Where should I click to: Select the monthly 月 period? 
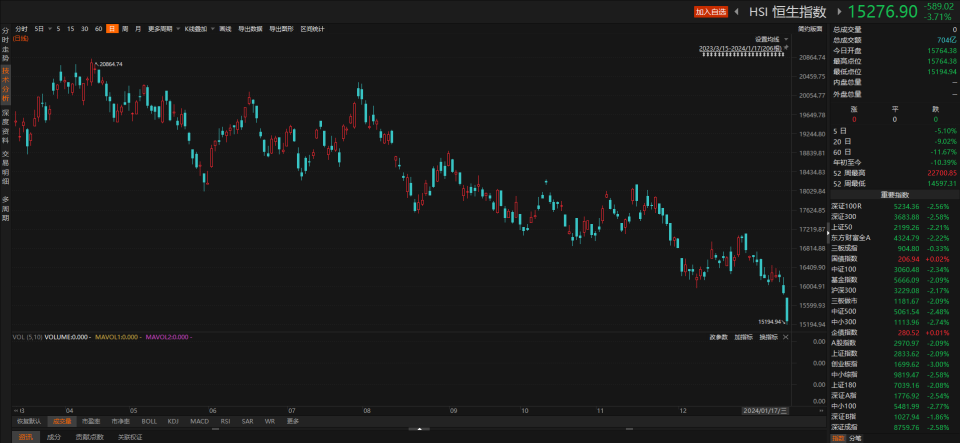(x=138, y=29)
